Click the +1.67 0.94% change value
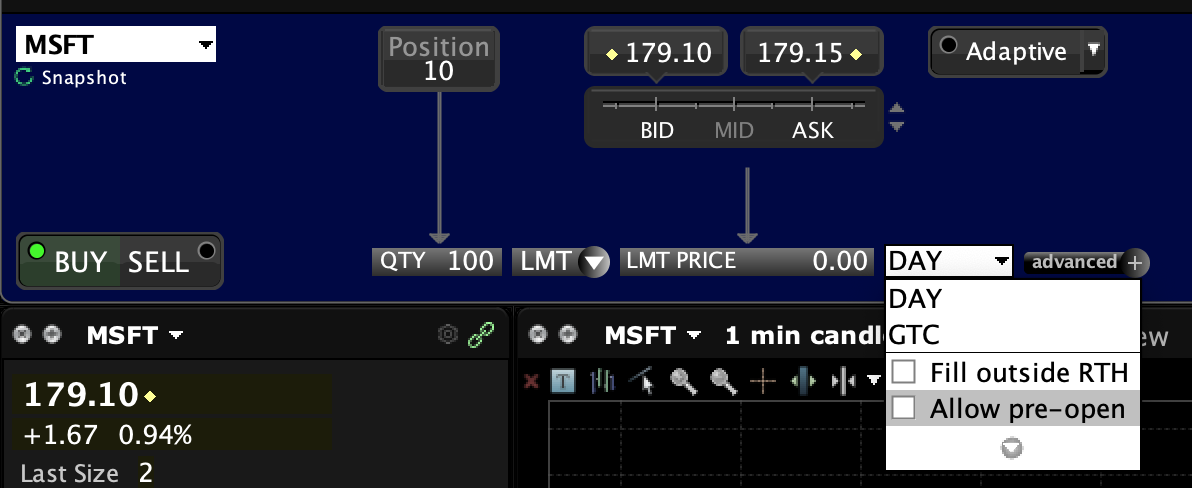This screenshot has width=1192, height=488. click(107, 436)
